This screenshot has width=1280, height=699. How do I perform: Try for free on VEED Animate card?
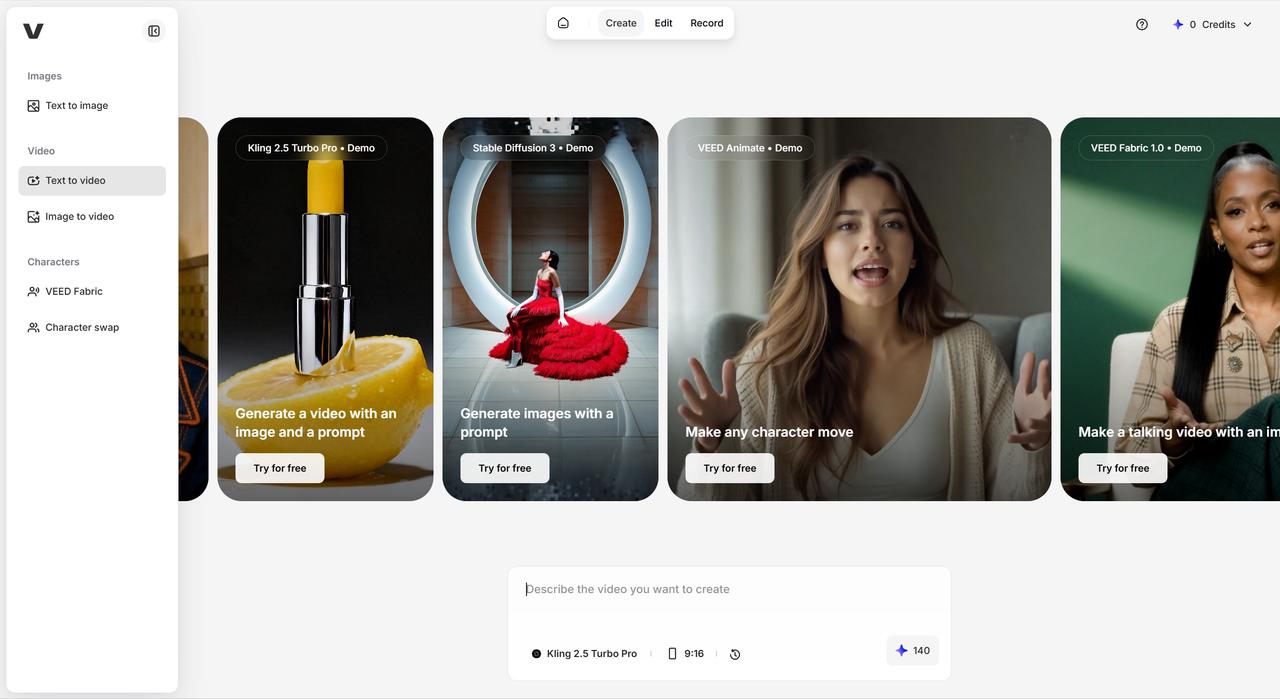pyautogui.click(x=729, y=468)
